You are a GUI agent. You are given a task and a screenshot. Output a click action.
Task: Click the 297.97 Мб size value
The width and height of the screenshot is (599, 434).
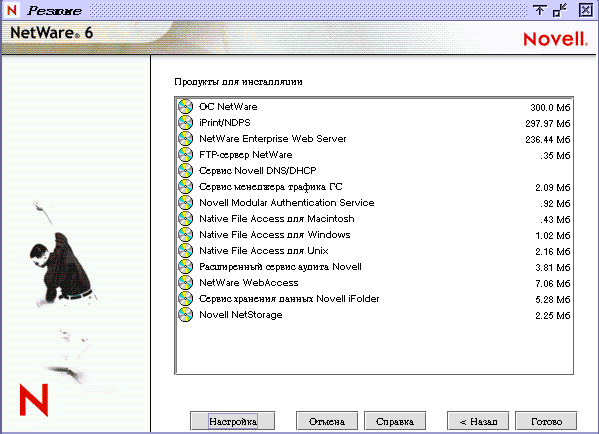(548, 124)
